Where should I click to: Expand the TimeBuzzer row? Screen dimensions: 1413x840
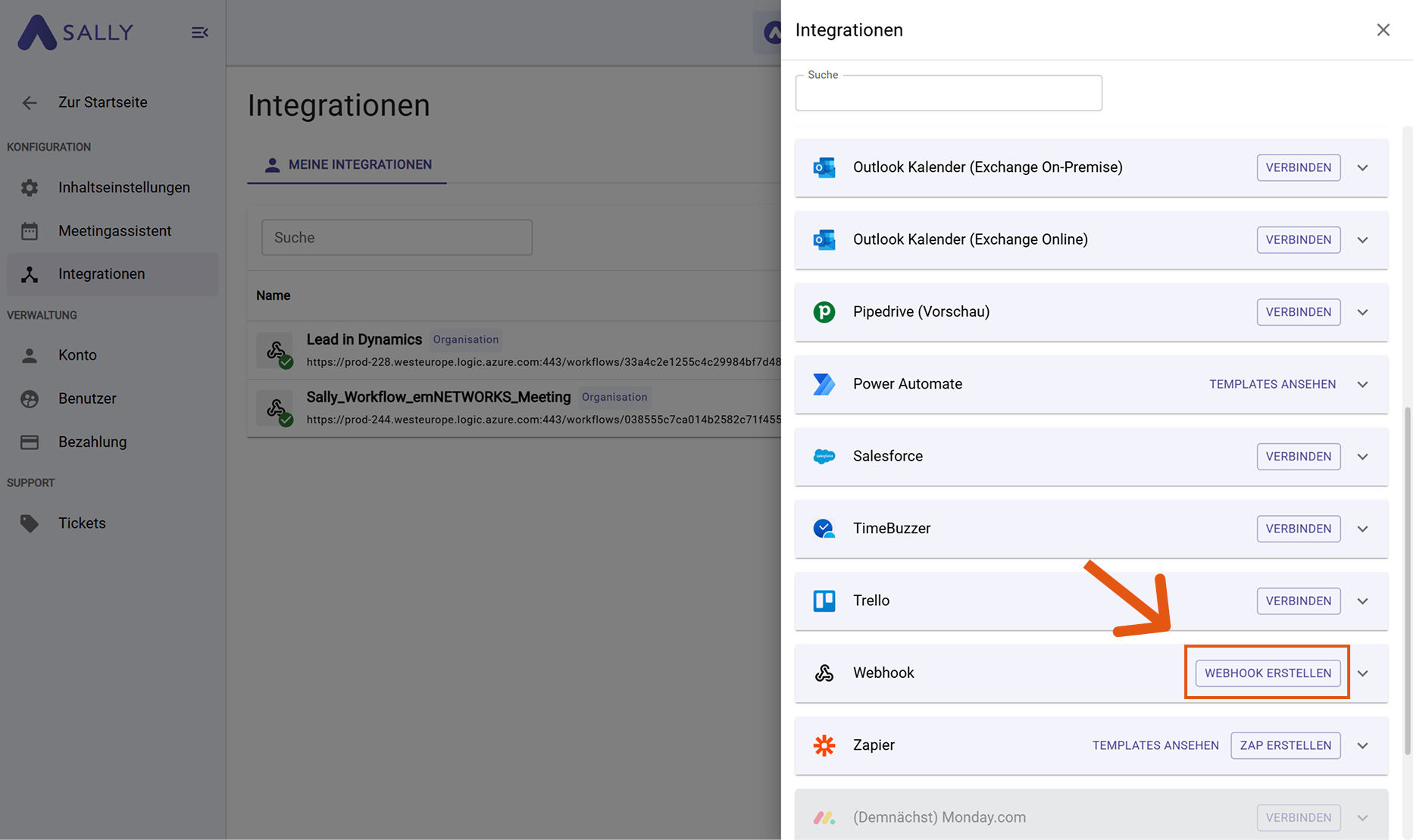[x=1363, y=529]
